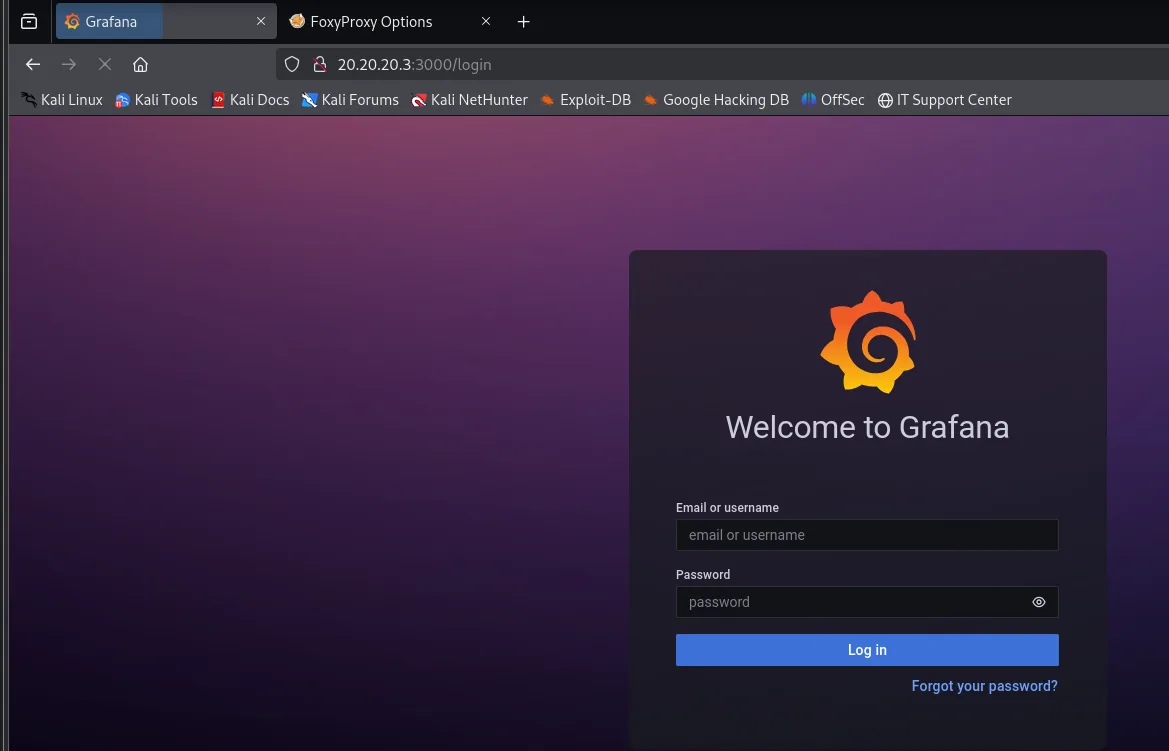Close the Grafana tab
1169x751 pixels.
coord(261,22)
